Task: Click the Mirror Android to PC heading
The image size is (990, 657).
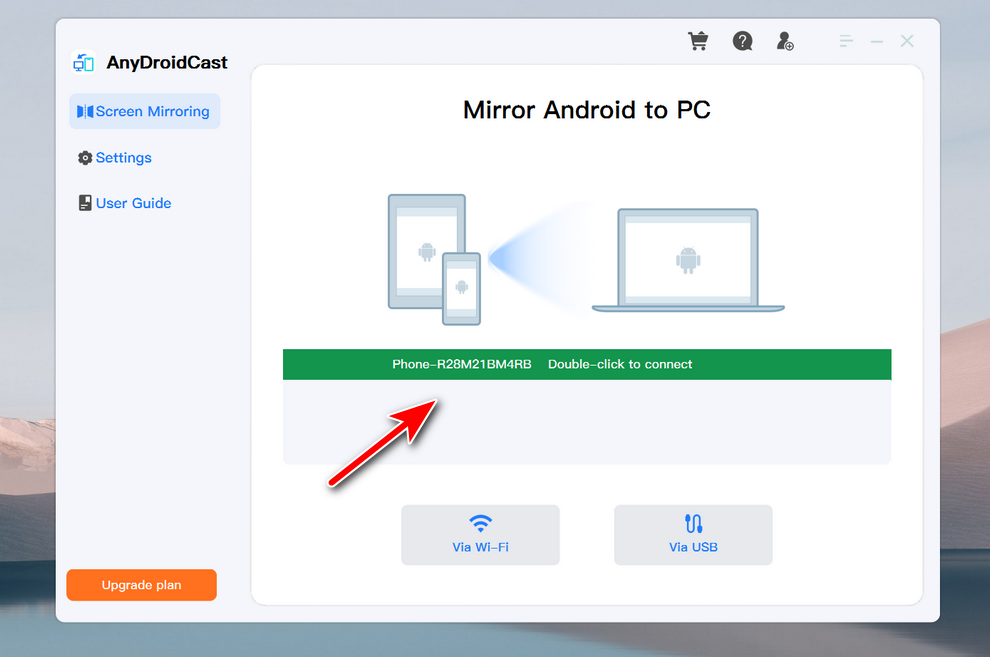Action: coord(586,109)
